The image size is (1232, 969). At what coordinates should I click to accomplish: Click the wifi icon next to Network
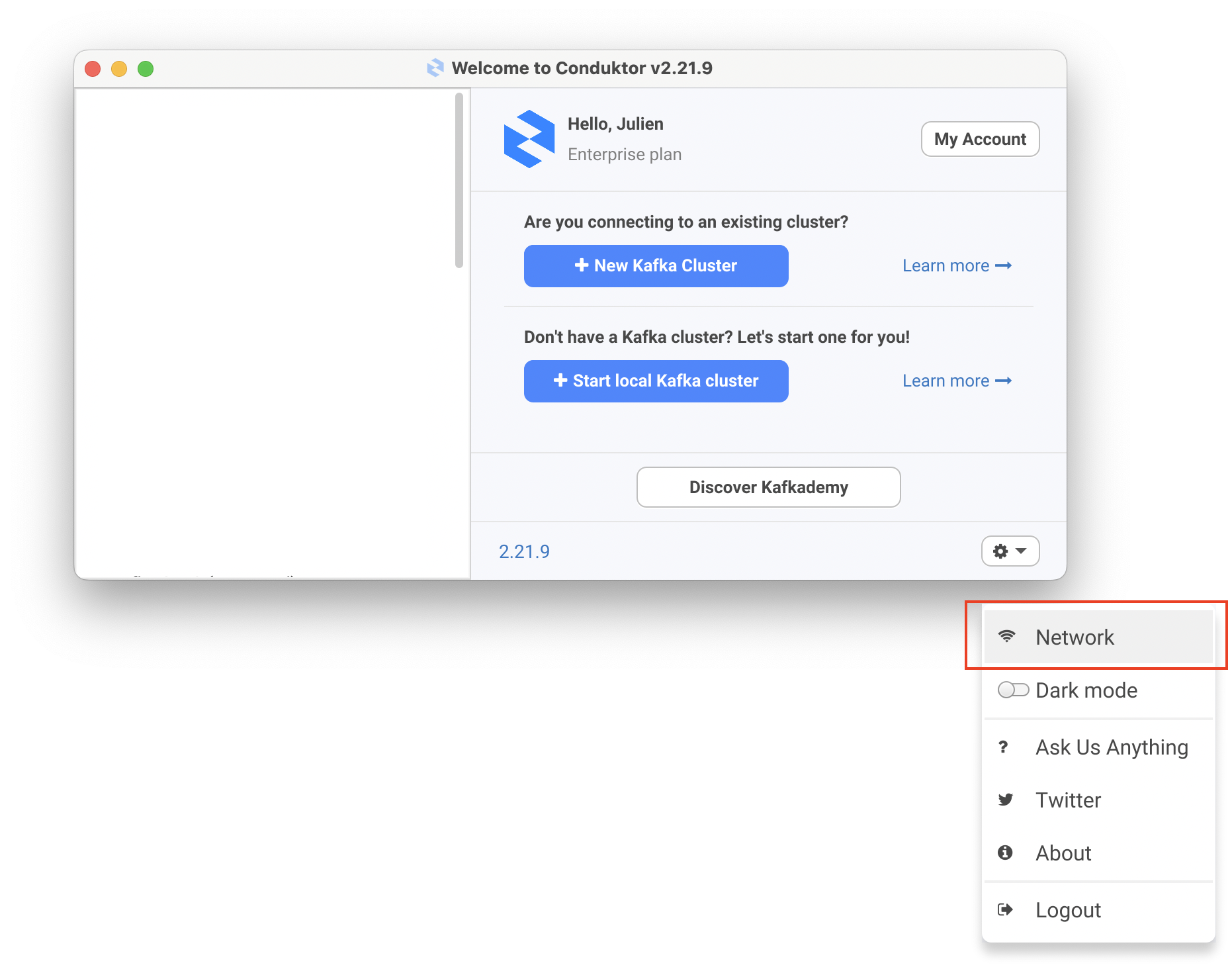click(1006, 636)
